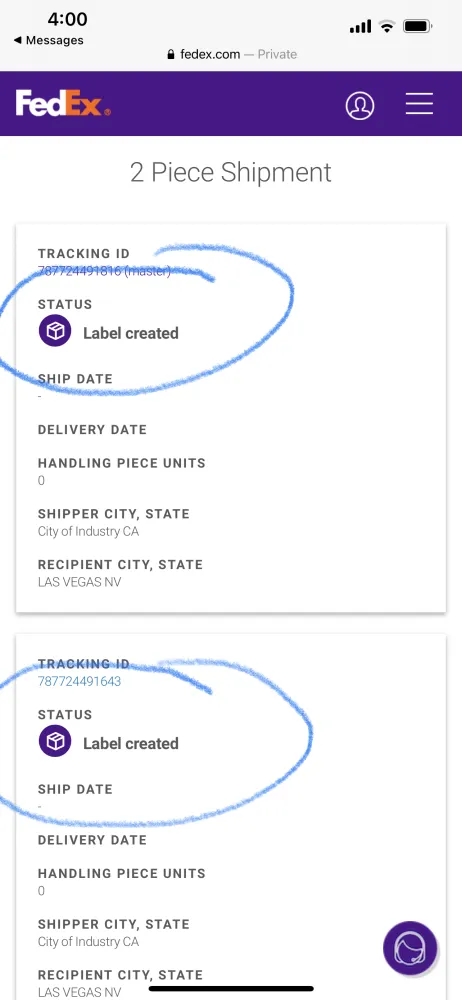
Task: Tap first card's Label created status
Action: [131, 333]
